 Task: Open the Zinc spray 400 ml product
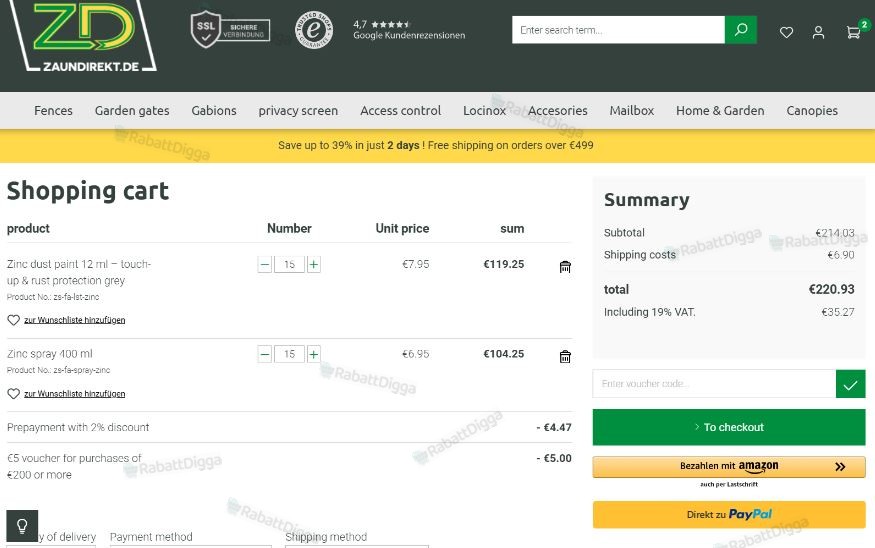click(50, 354)
